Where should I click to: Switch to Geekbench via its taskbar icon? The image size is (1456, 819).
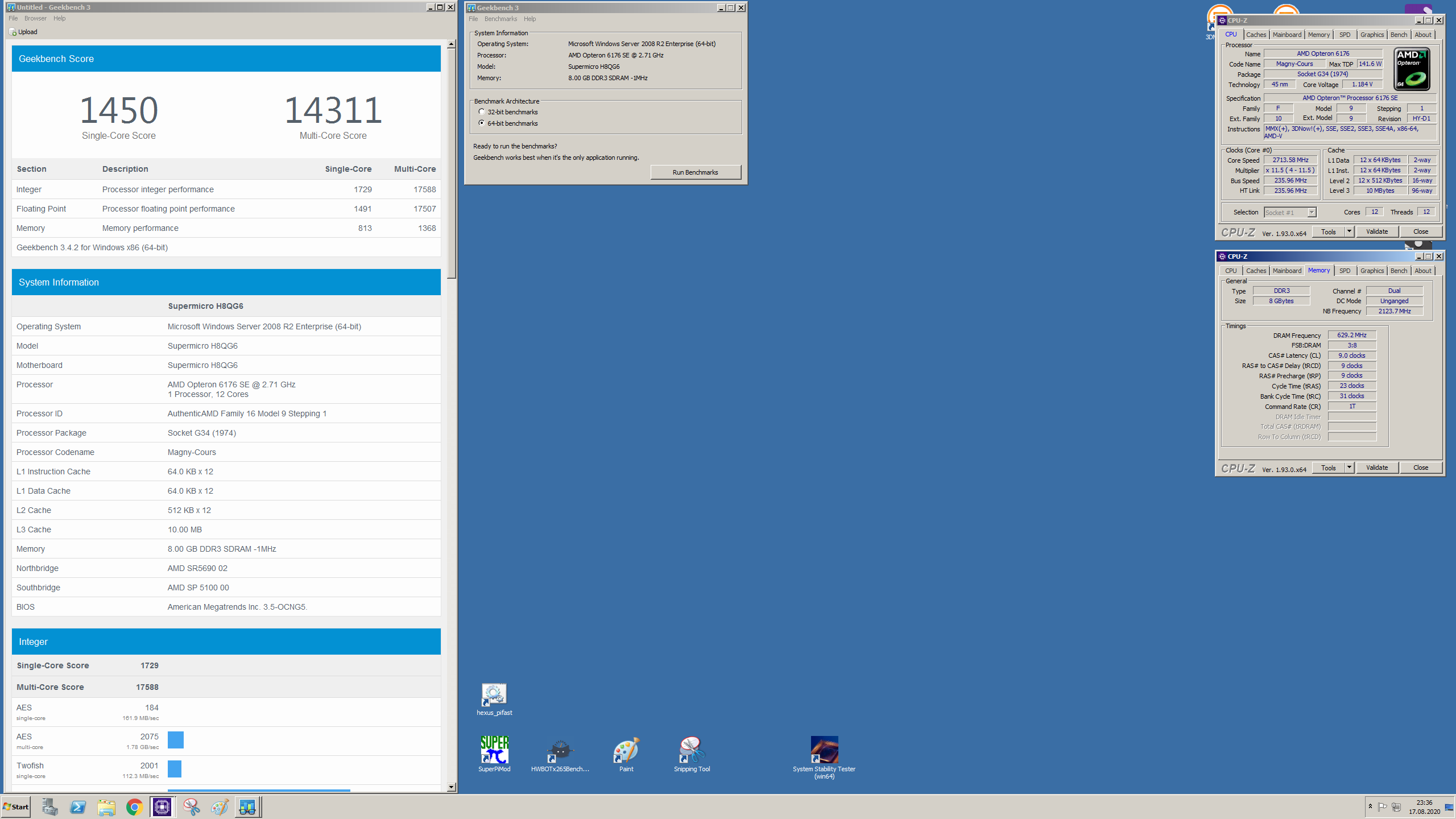coord(247,806)
